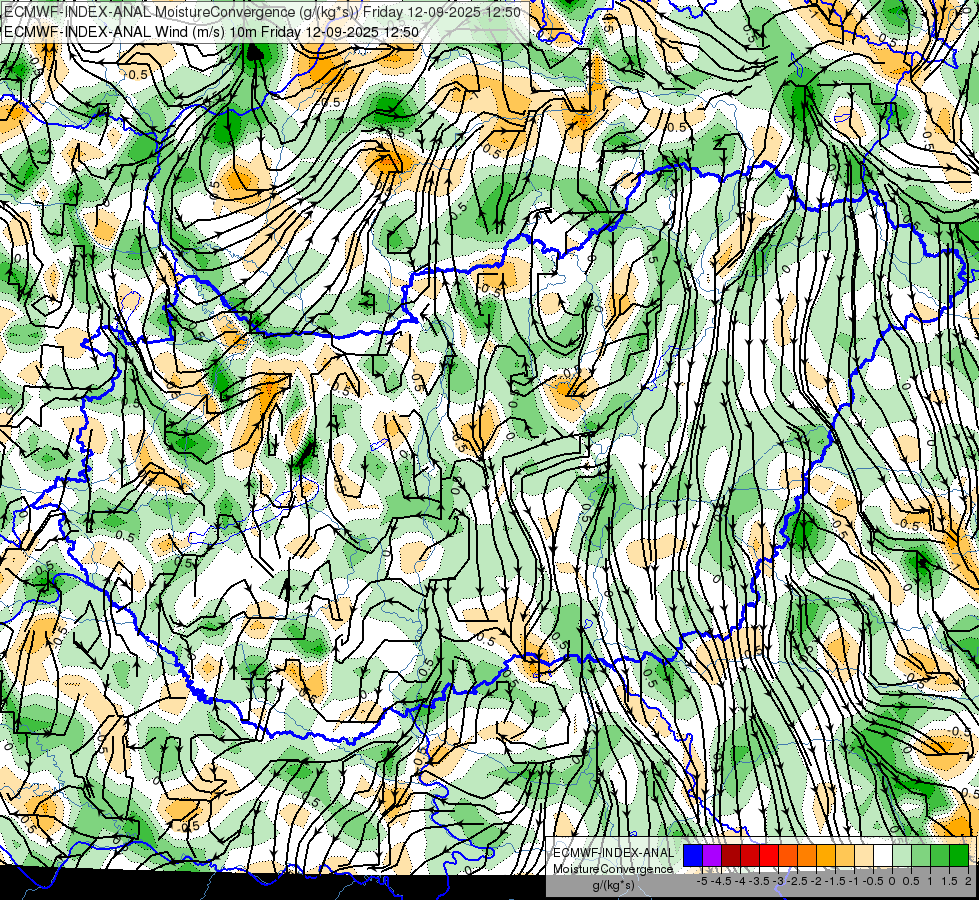979x900 pixels.
Task: Click the Wind (m/s) 10m title line
Action: [211, 32]
